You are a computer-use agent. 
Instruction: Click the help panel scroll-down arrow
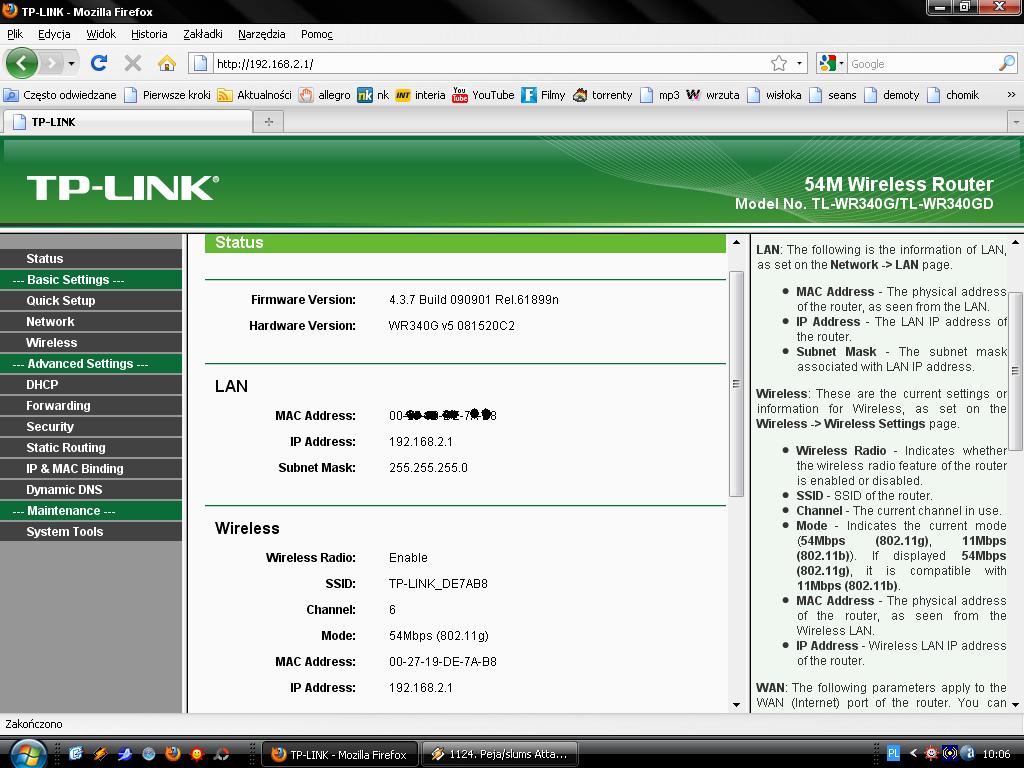[x=1016, y=705]
